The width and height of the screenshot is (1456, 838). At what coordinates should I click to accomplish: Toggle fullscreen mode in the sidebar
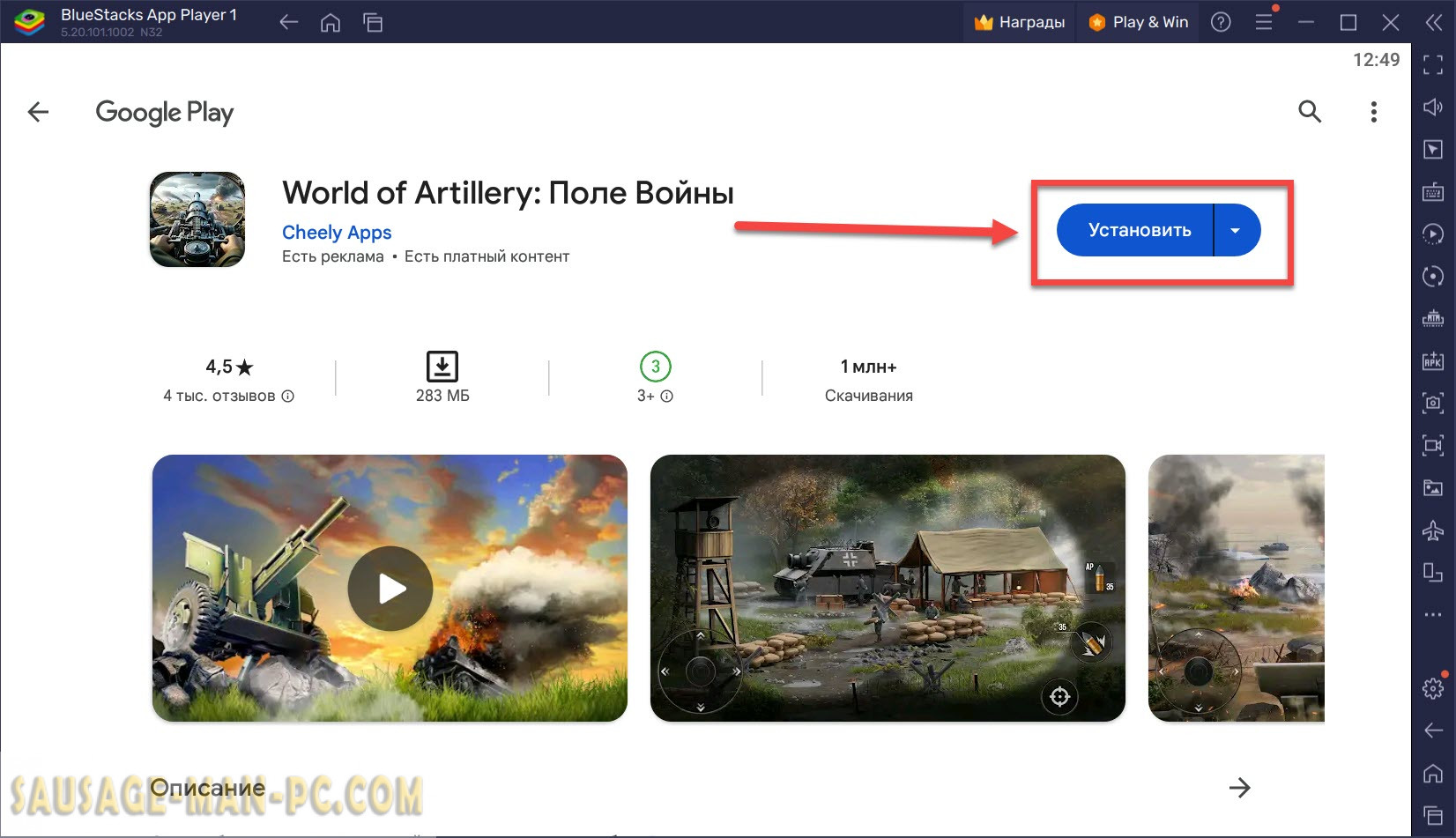tap(1433, 64)
